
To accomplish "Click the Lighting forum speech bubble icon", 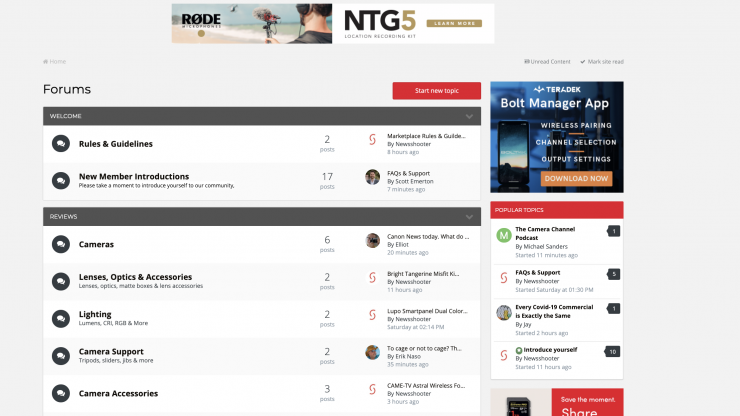I will pos(60,318).
